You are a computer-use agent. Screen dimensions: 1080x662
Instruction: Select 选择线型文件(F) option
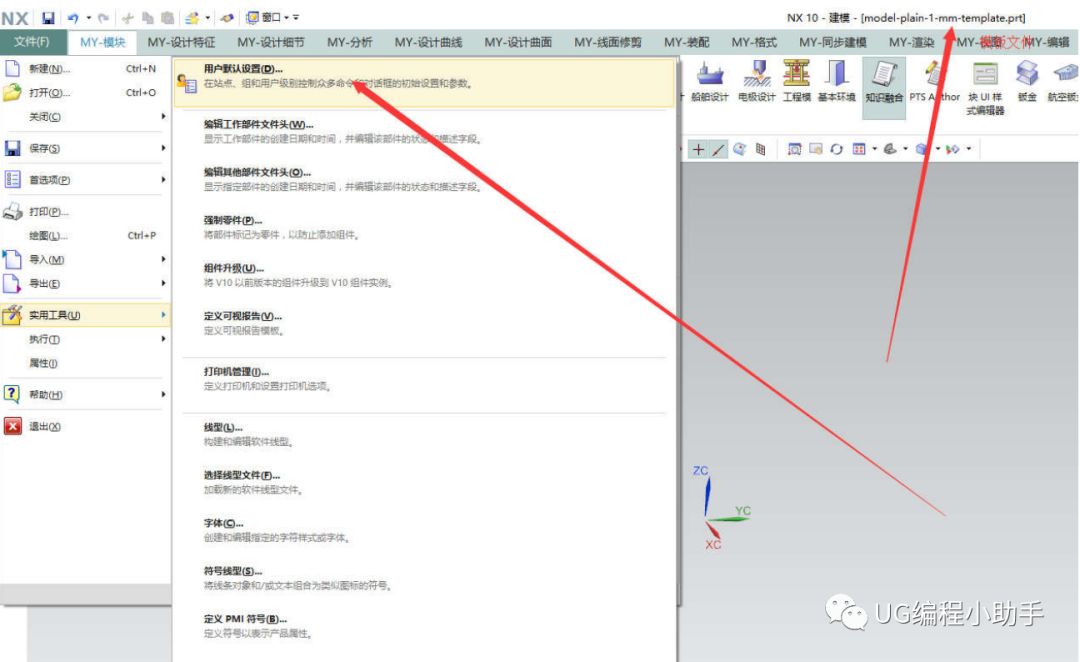pos(424,482)
